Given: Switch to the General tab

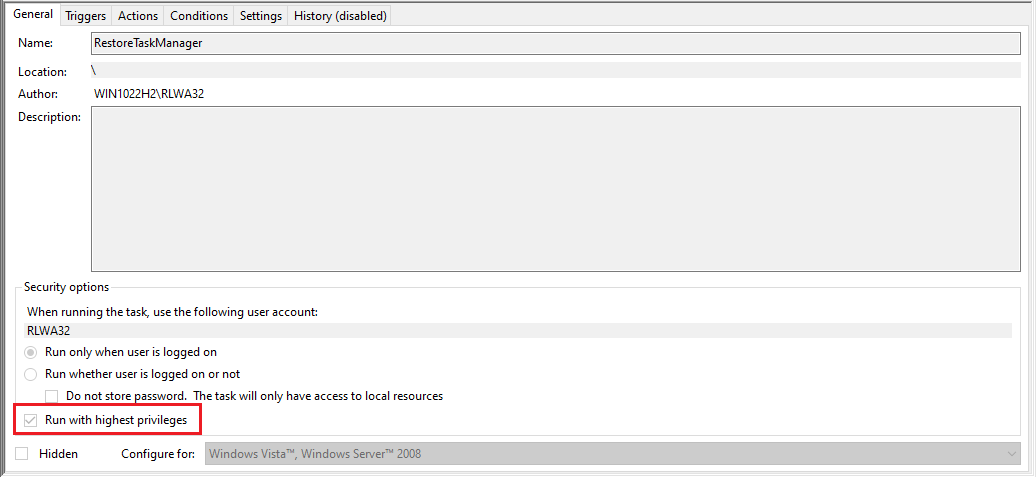Looking at the screenshot, I should coord(33,14).
